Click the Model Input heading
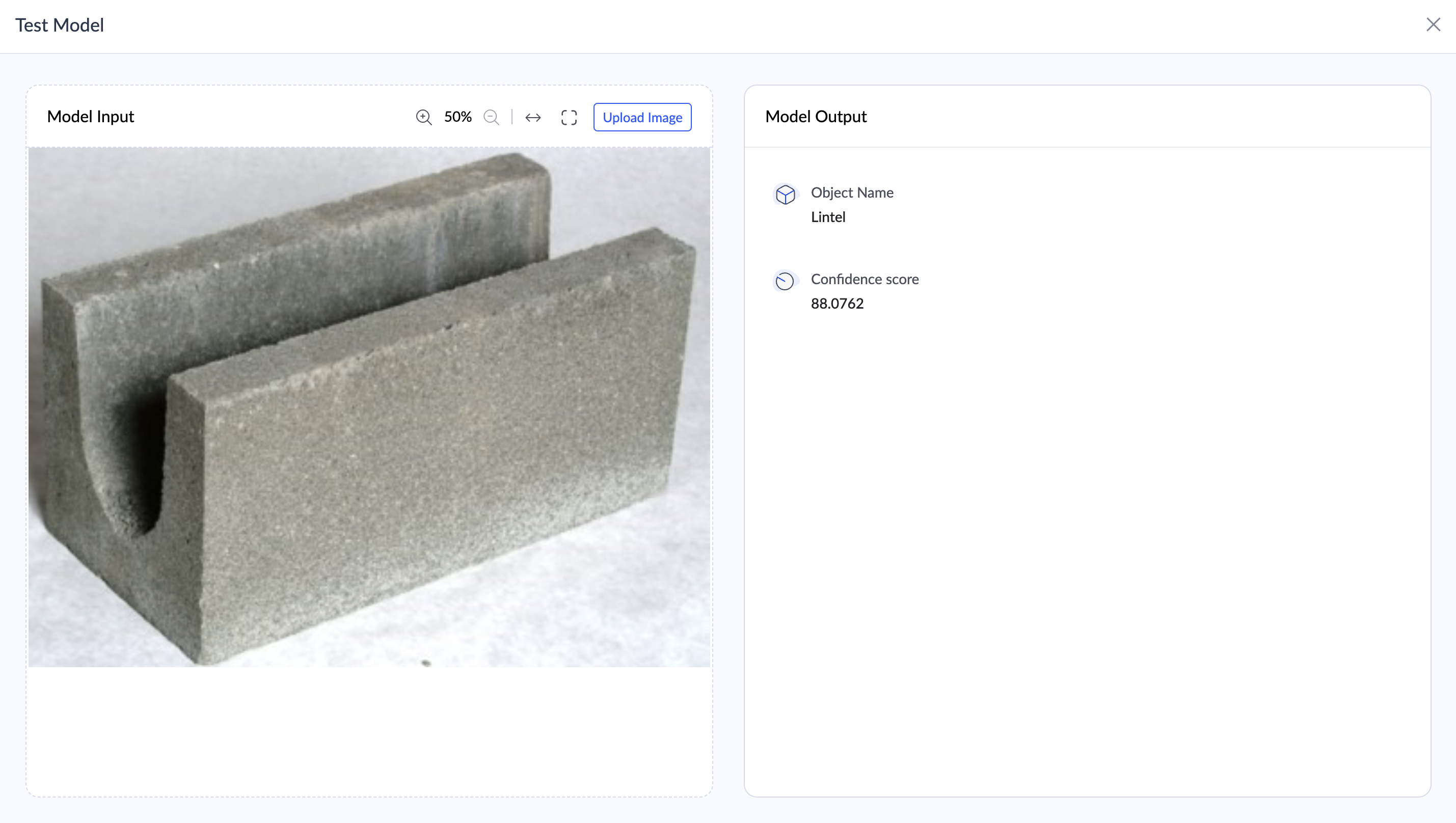1456x823 pixels. pyautogui.click(x=91, y=117)
